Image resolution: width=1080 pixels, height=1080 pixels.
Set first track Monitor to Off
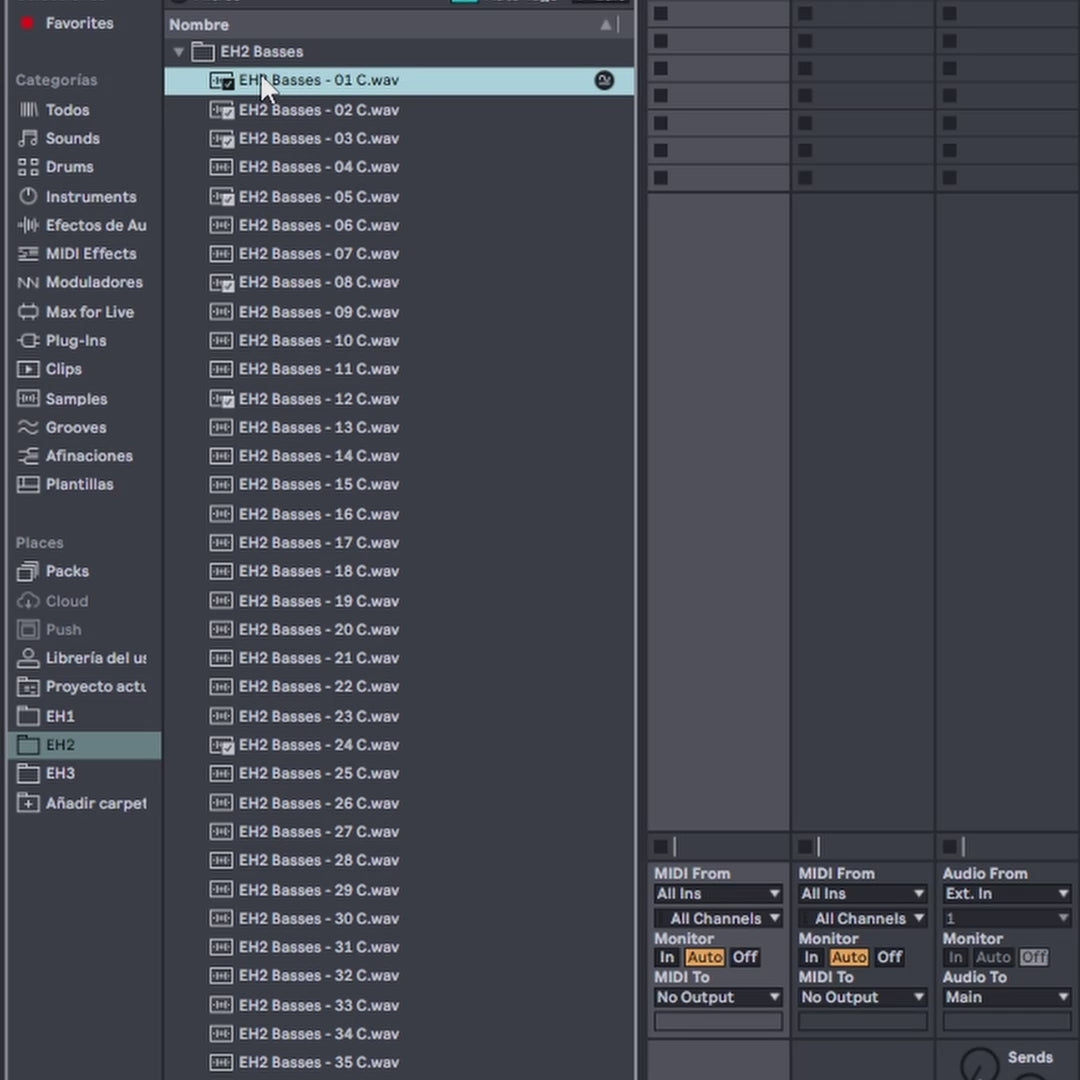pyautogui.click(x=745, y=957)
